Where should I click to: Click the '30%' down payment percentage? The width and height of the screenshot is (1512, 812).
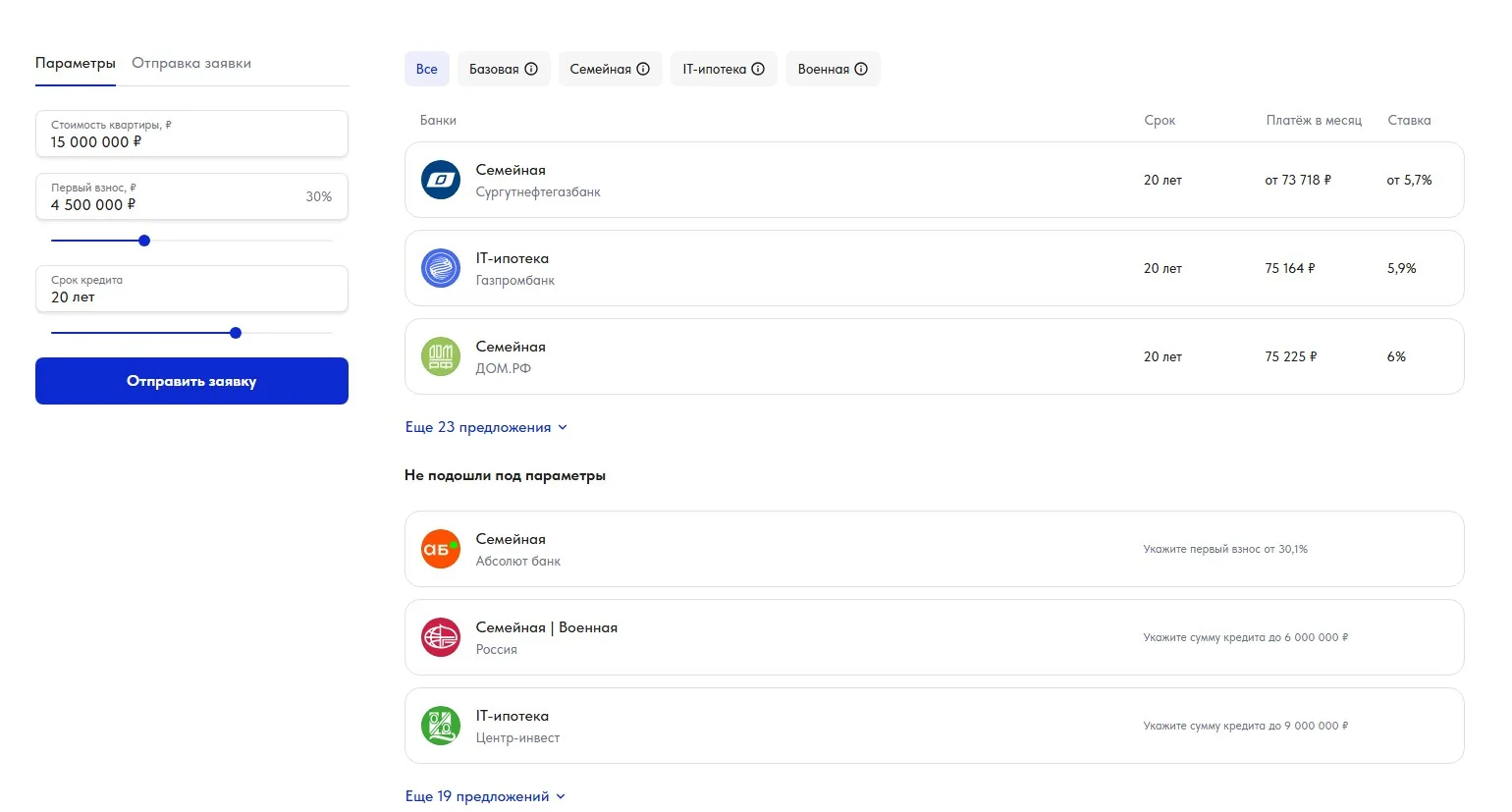point(319,196)
